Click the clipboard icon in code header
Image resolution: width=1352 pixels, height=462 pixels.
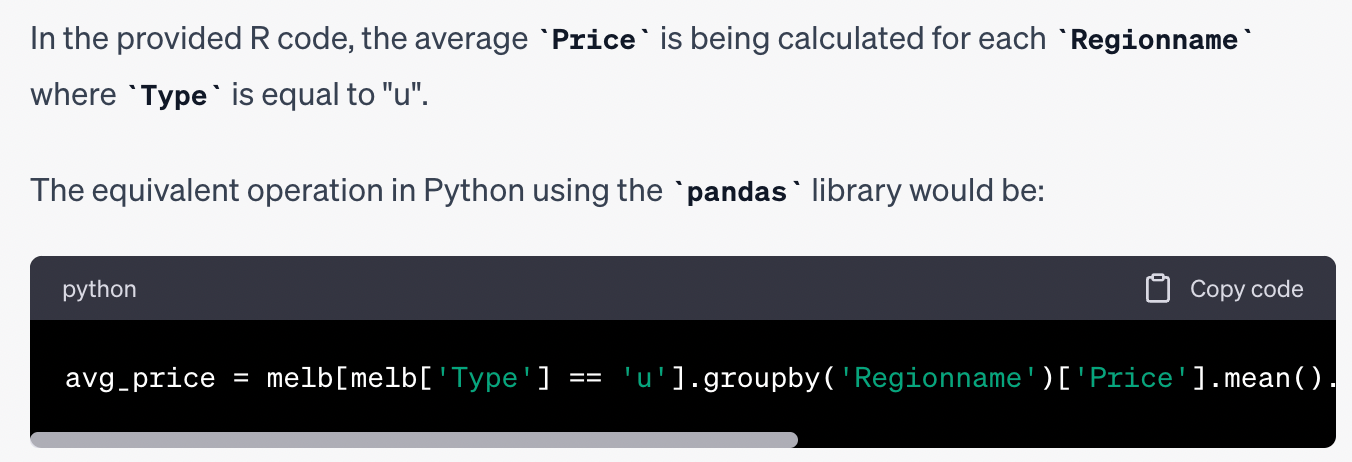(1157, 289)
